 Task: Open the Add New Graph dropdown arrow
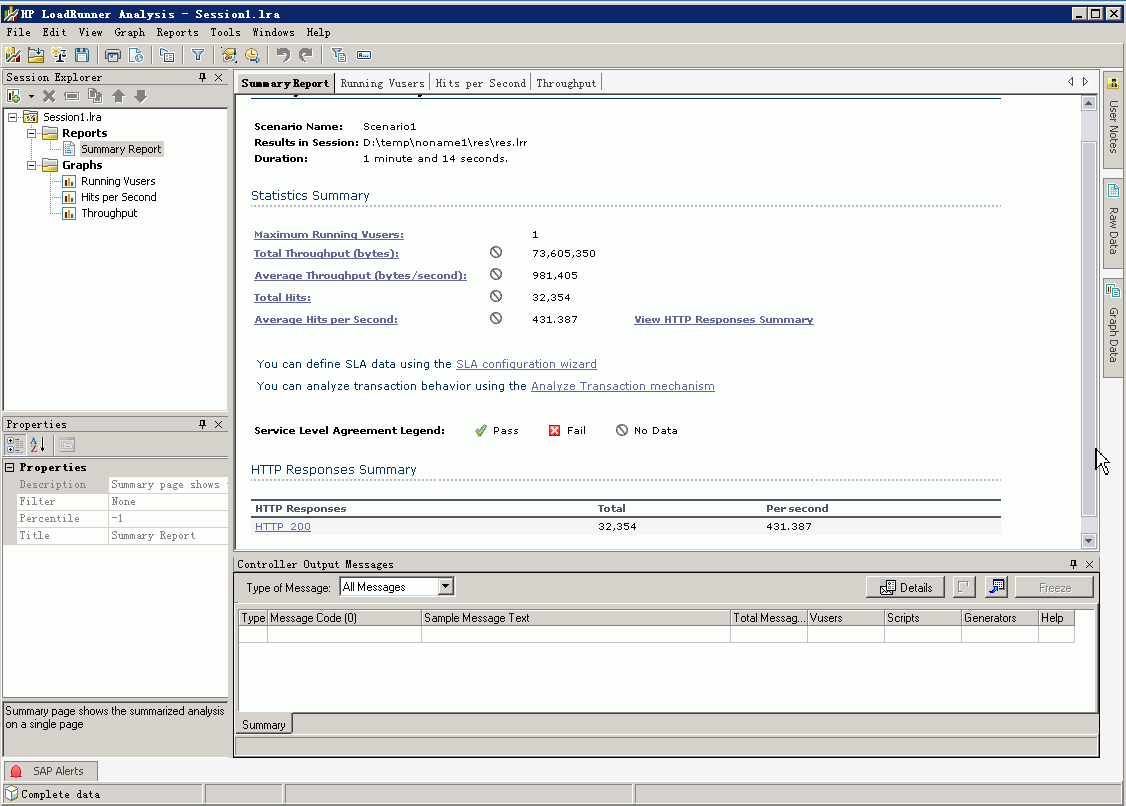tap(31, 96)
